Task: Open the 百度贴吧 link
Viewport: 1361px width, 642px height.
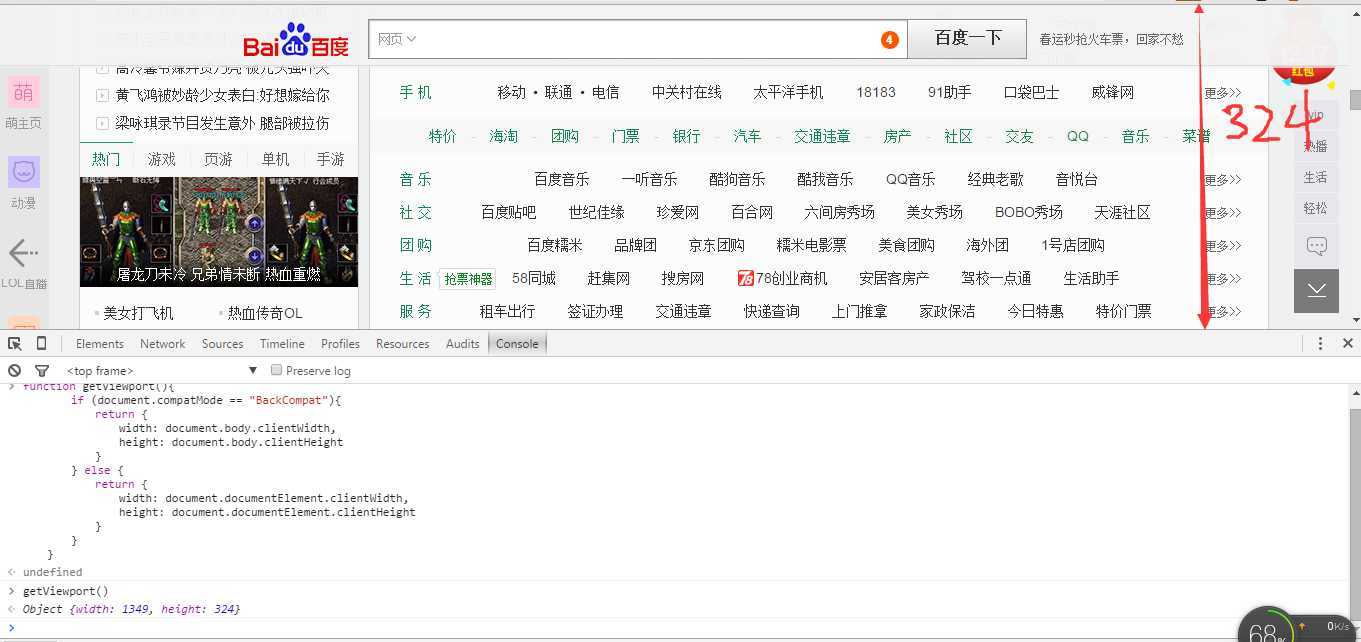Action: 509,212
